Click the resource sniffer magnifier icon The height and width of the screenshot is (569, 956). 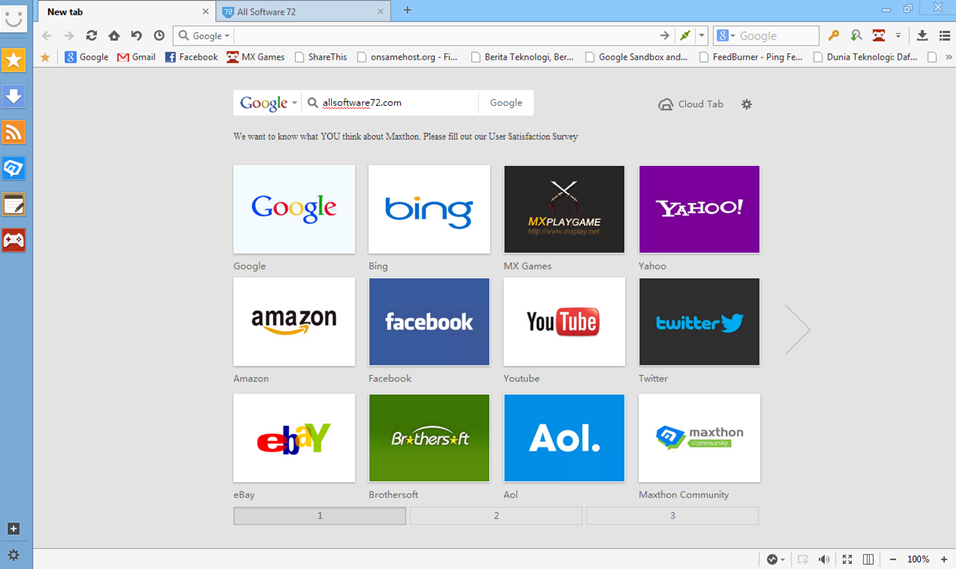tap(856, 35)
